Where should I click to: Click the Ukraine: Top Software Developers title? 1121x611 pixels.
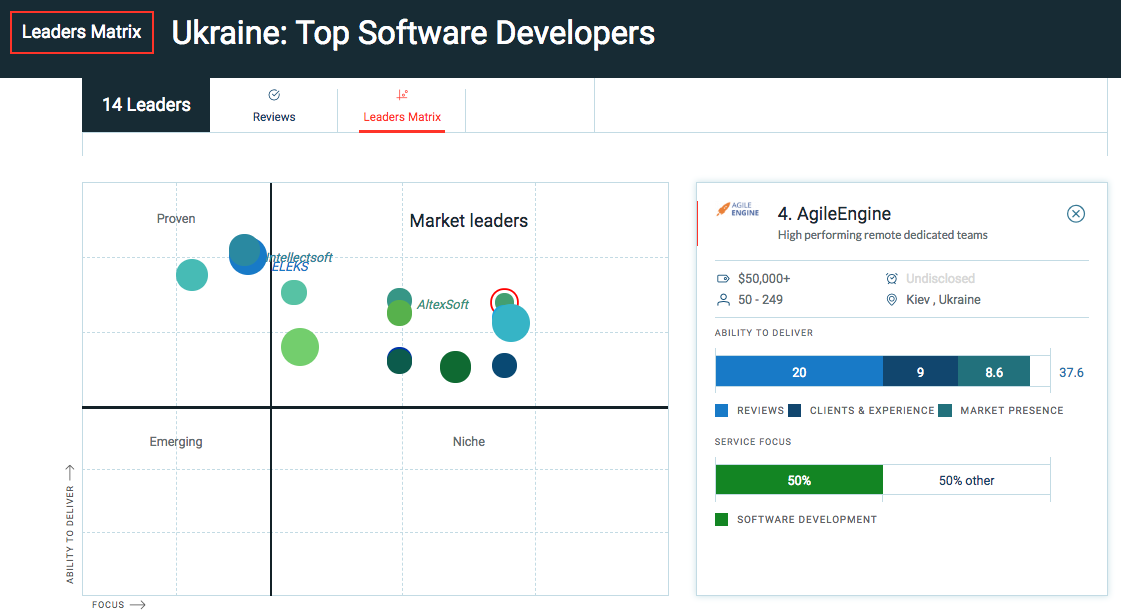click(413, 33)
